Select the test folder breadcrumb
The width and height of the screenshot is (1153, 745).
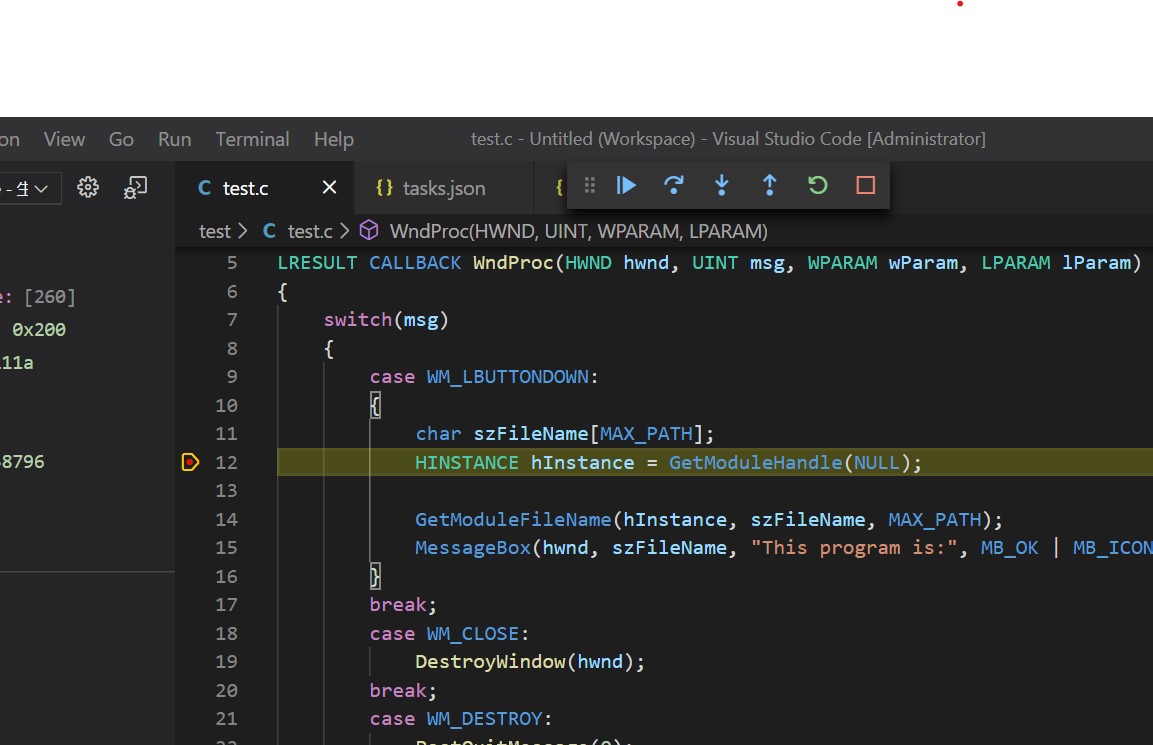click(215, 232)
